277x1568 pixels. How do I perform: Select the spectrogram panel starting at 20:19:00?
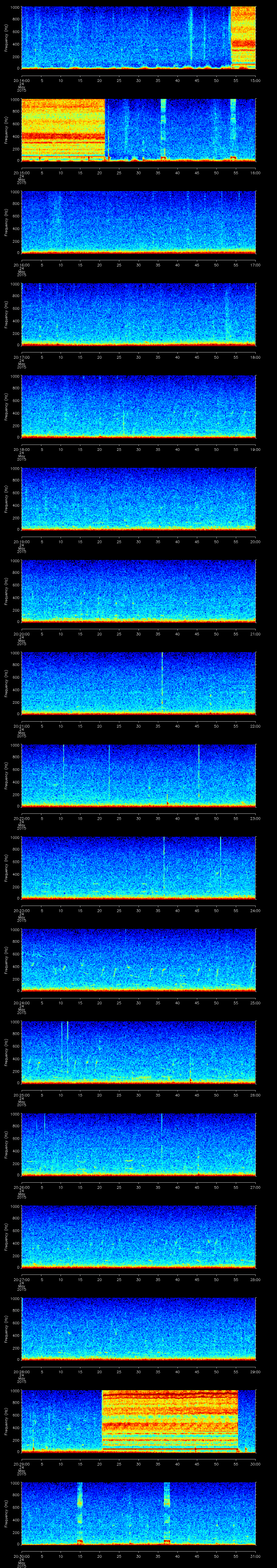click(138, 499)
